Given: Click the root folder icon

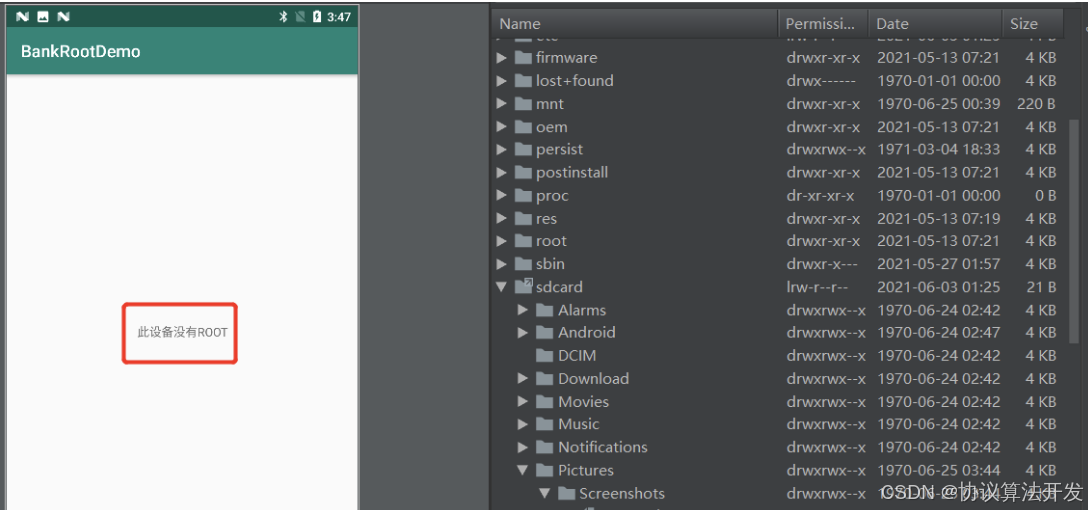Looking at the screenshot, I should point(523,241).
